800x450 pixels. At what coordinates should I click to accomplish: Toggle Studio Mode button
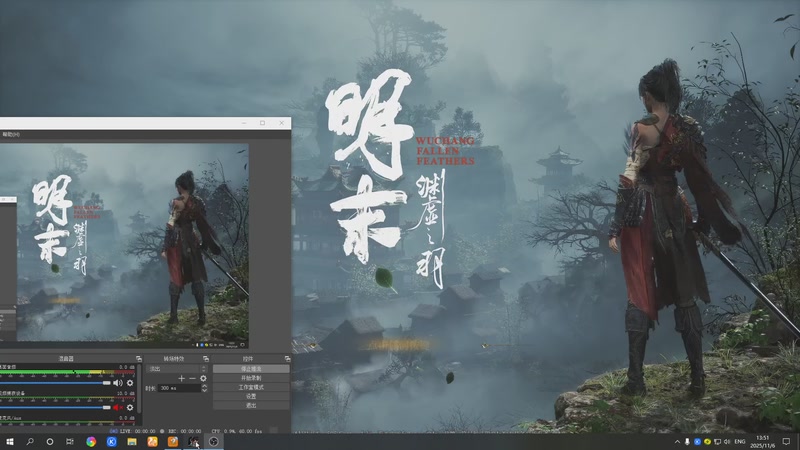(251, 387)
